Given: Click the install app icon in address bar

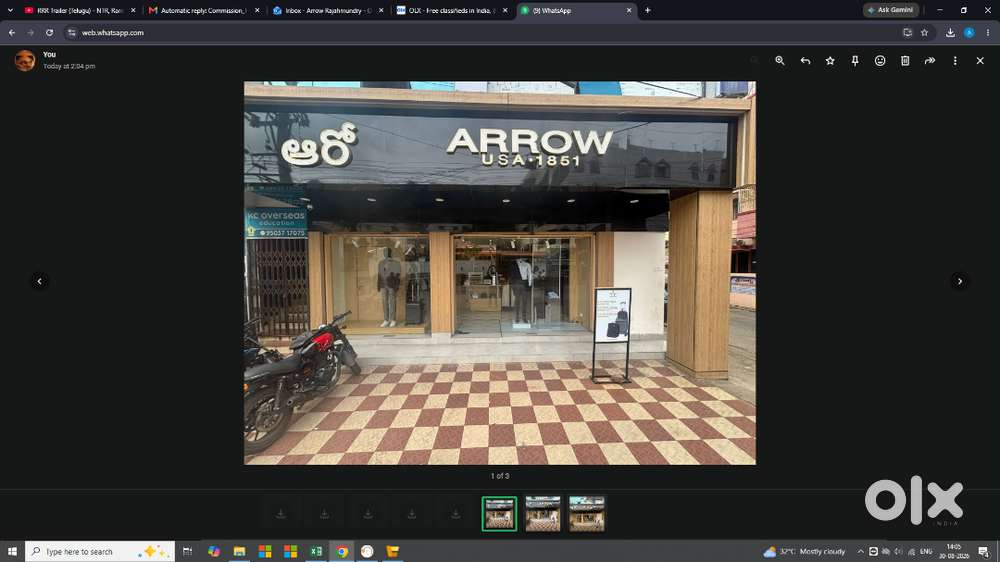Looking at the screenshot, I should (x=907, y=33).
